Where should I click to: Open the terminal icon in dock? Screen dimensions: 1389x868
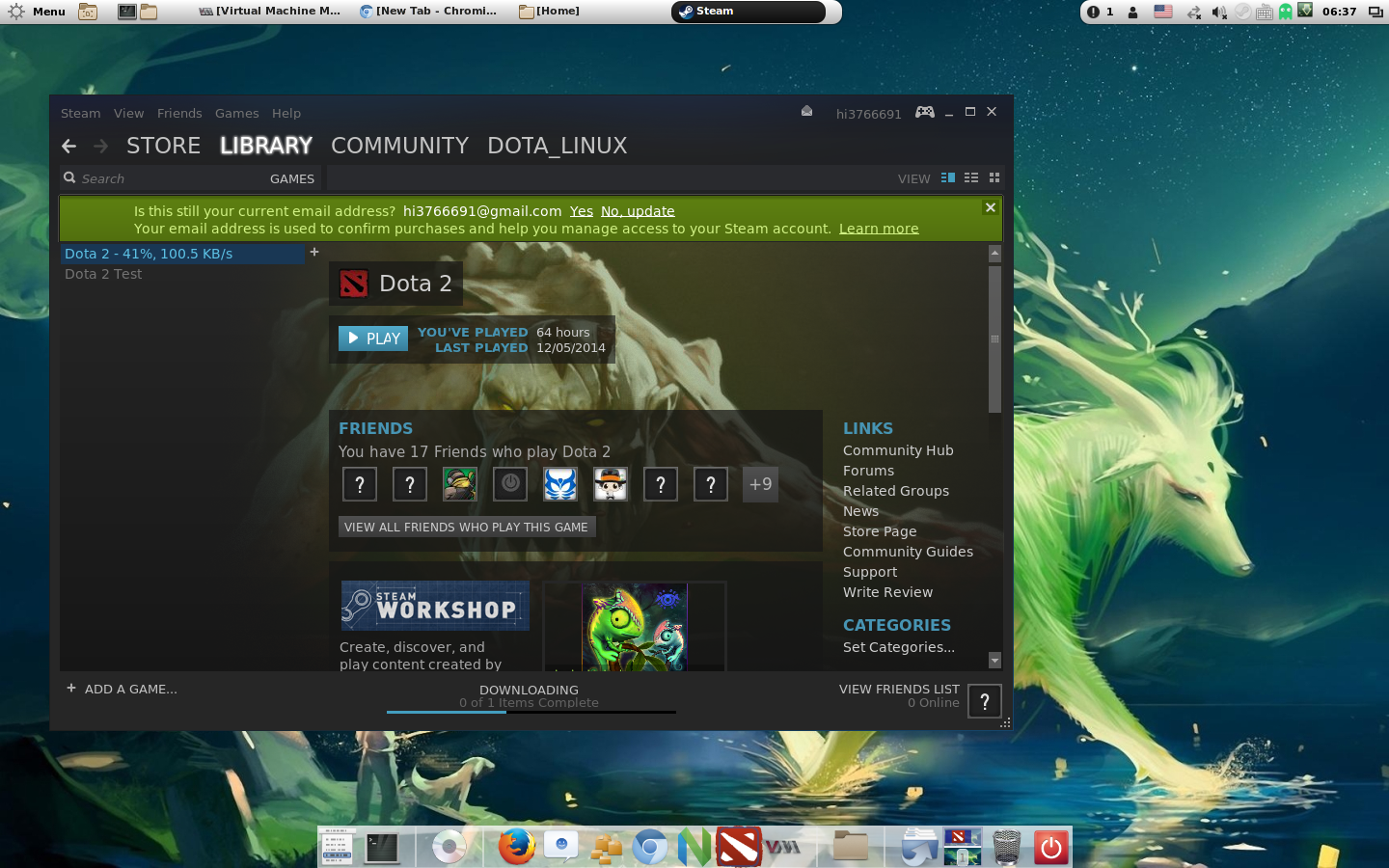coord(383,847)
